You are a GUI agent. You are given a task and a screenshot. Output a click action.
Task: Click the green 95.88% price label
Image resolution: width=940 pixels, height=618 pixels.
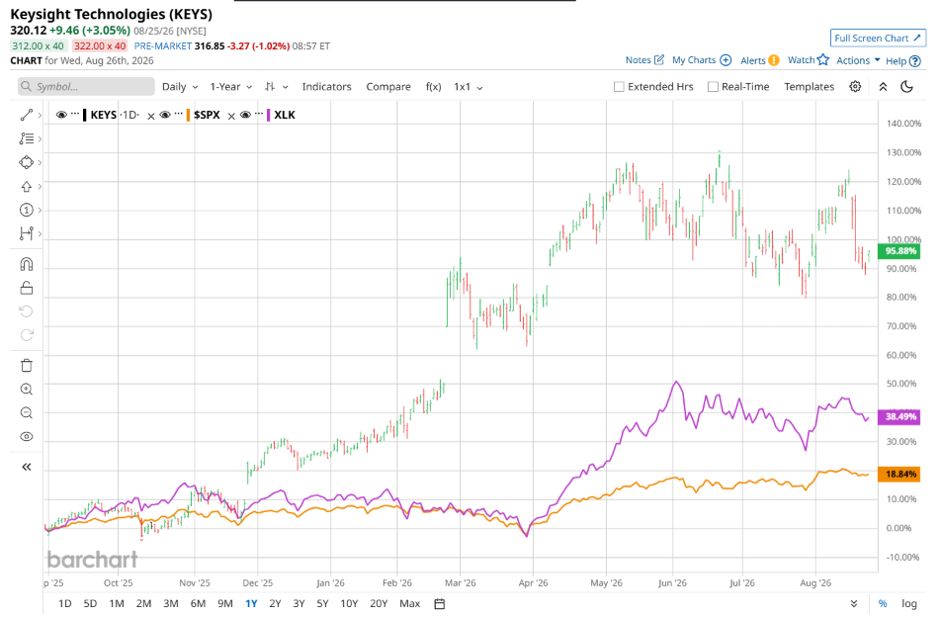coord(899,251)
